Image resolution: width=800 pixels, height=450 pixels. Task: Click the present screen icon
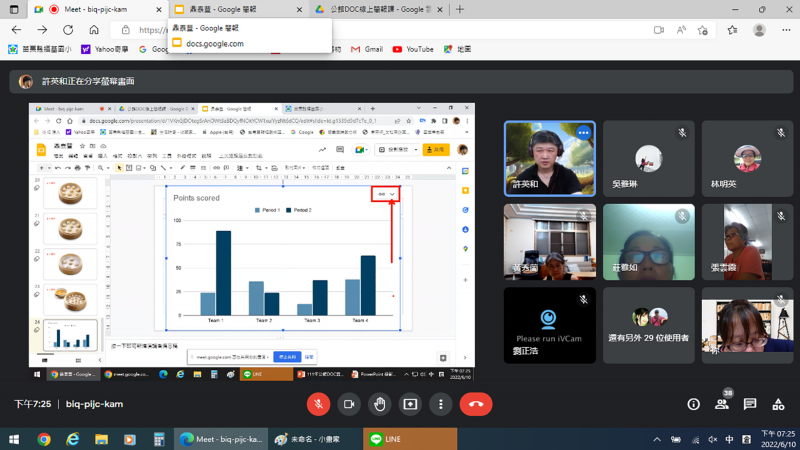coord(410,404)
